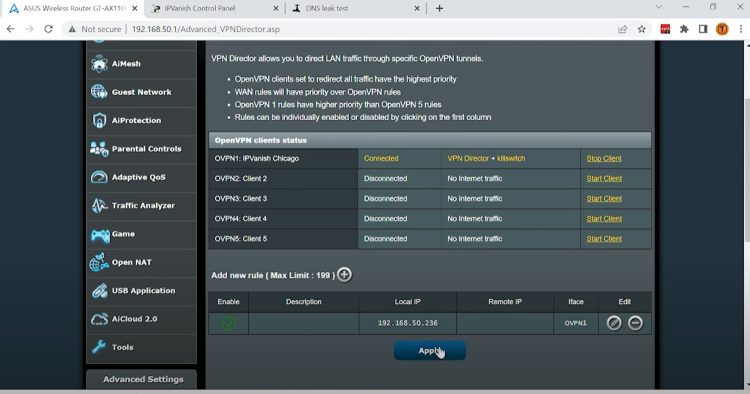Open the Chrome profile avatar

click(722, 29)
